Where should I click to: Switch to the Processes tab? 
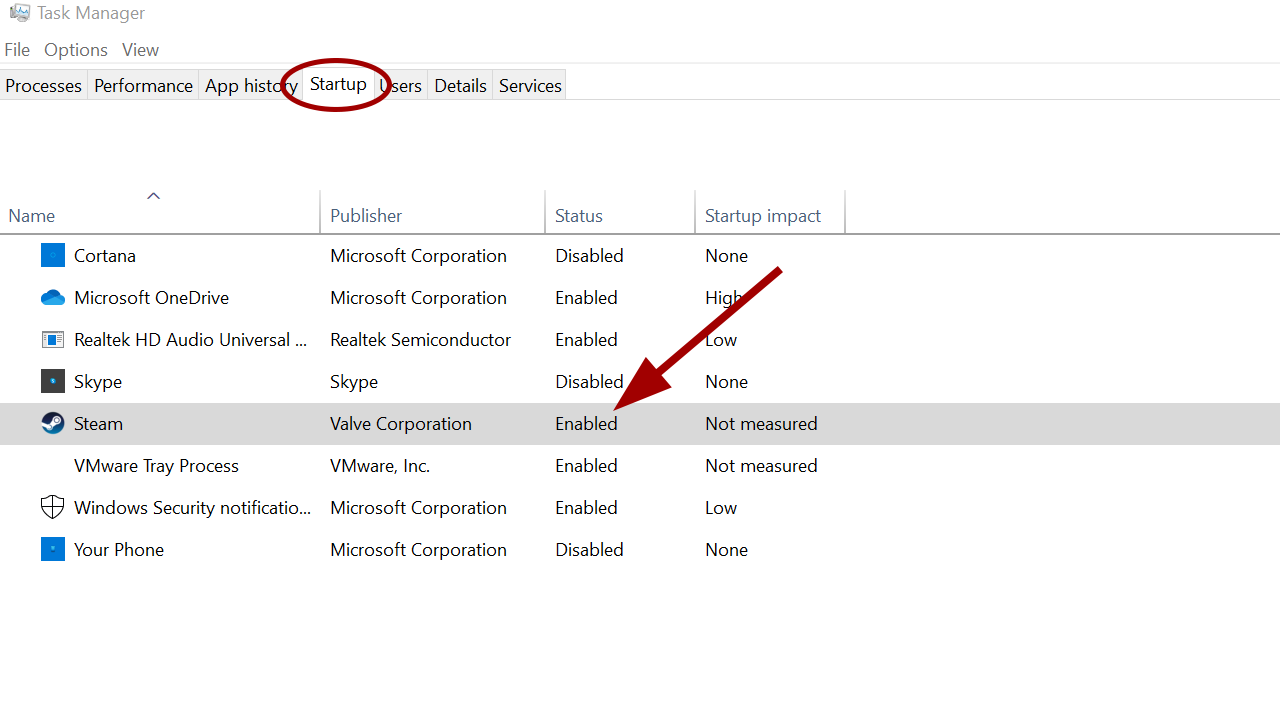pyautogui.click(x=44, y=86)
